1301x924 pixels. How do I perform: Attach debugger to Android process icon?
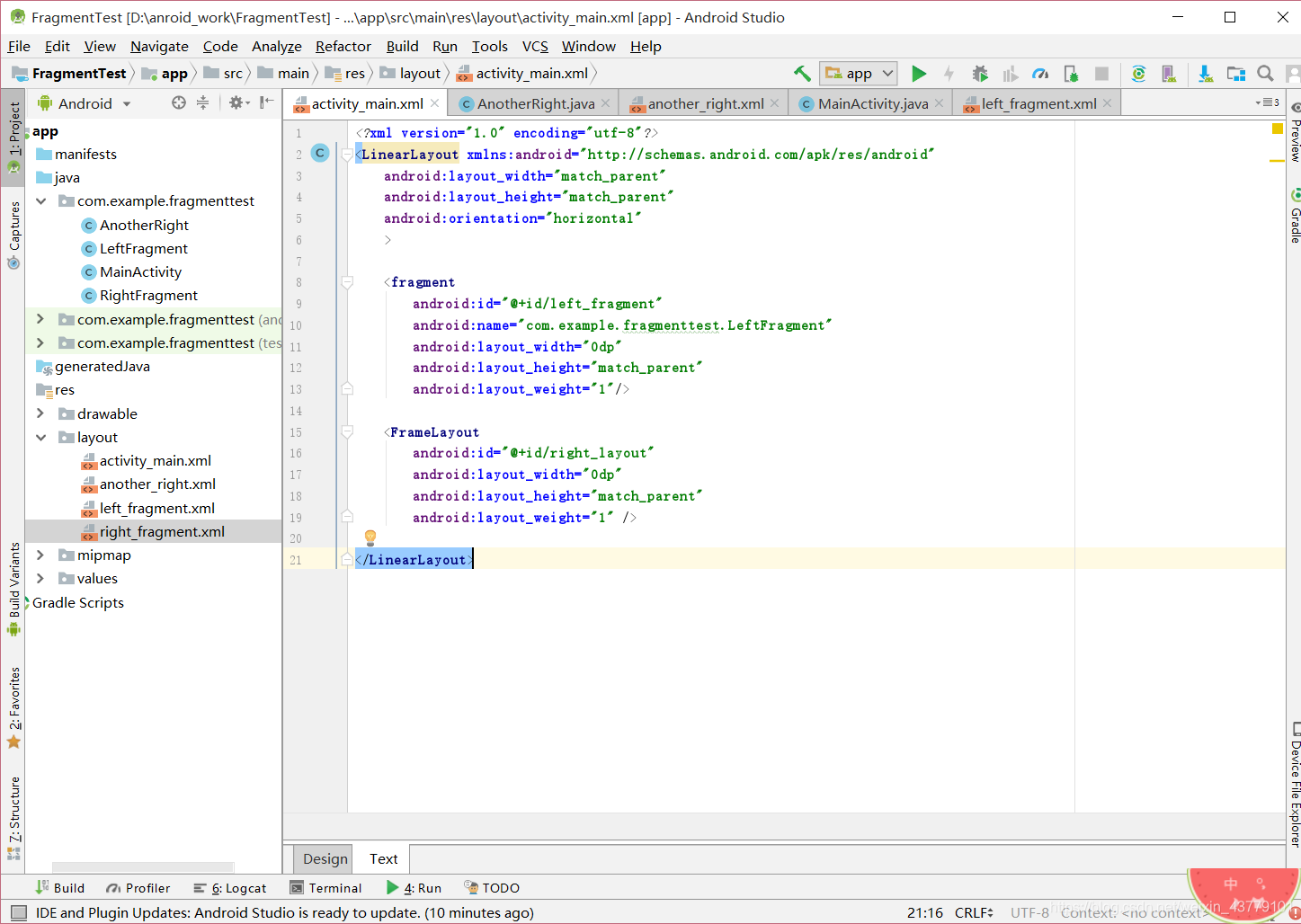pyautogui.click(x=1071, y=74)
